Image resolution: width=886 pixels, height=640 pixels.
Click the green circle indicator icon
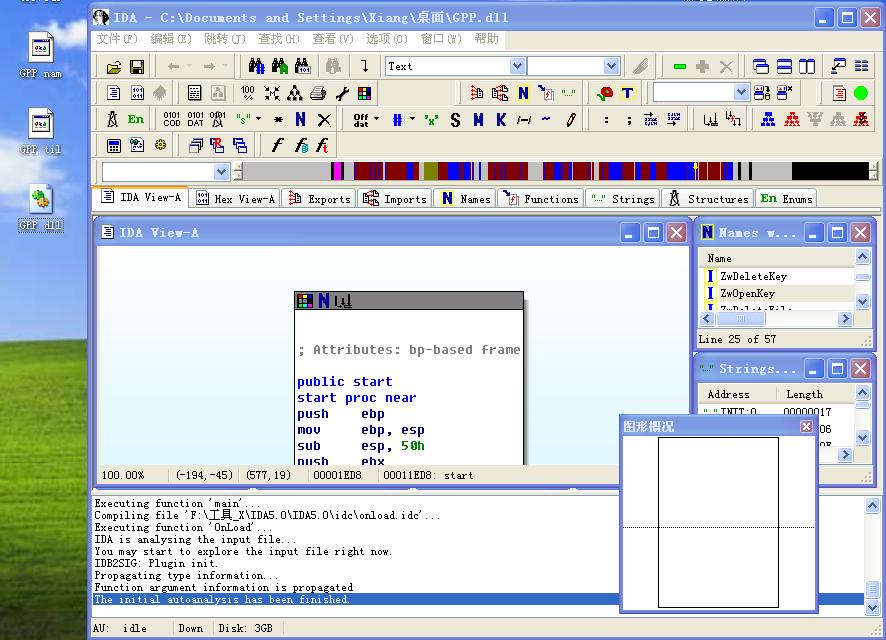(x=861, y=93)
